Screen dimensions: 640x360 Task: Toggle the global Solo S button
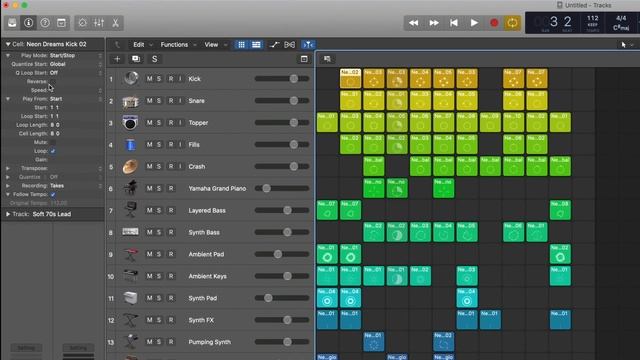154,59
